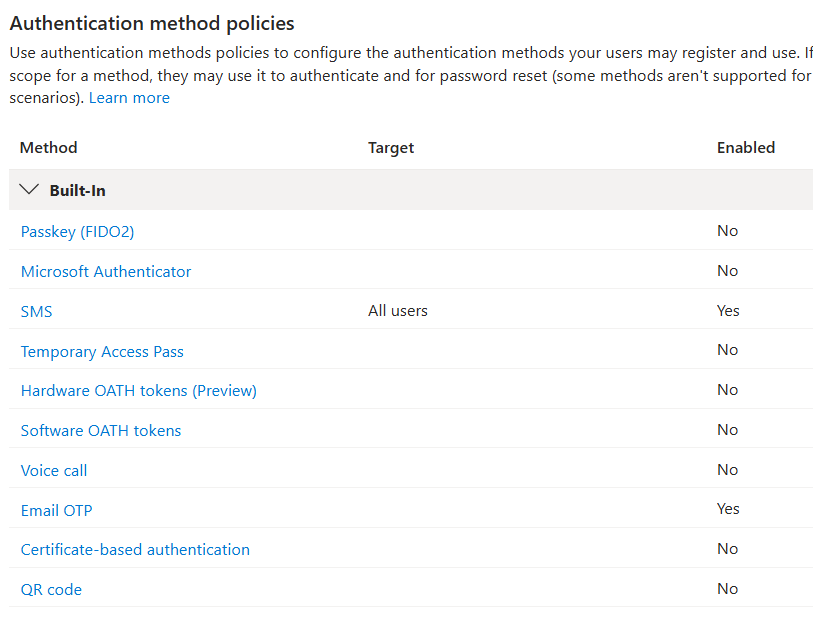Click the Authentication method policies heading

pyautogui.click(x=152, y=24)
